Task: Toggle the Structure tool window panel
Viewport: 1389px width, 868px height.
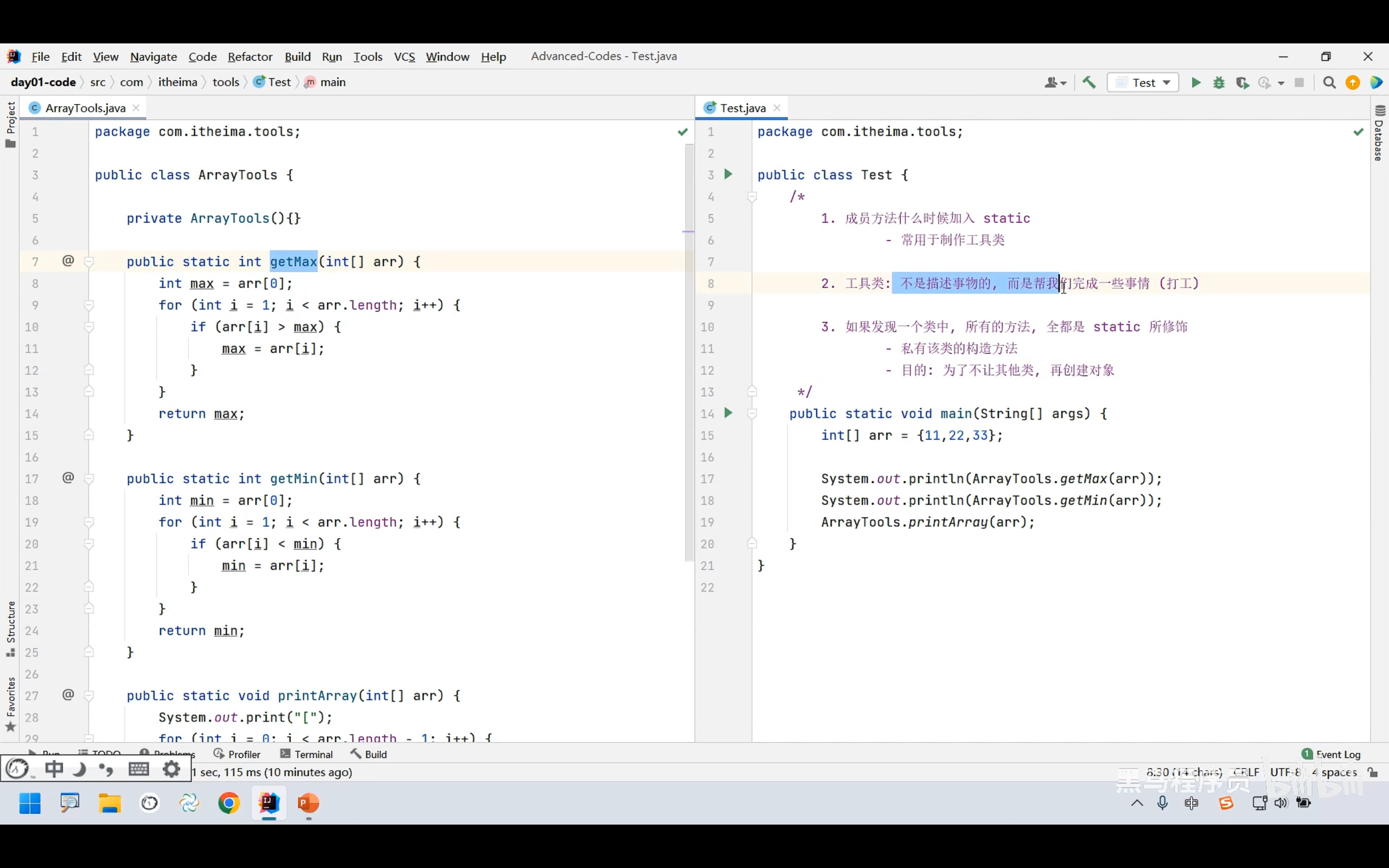Action: click(10, 628)
